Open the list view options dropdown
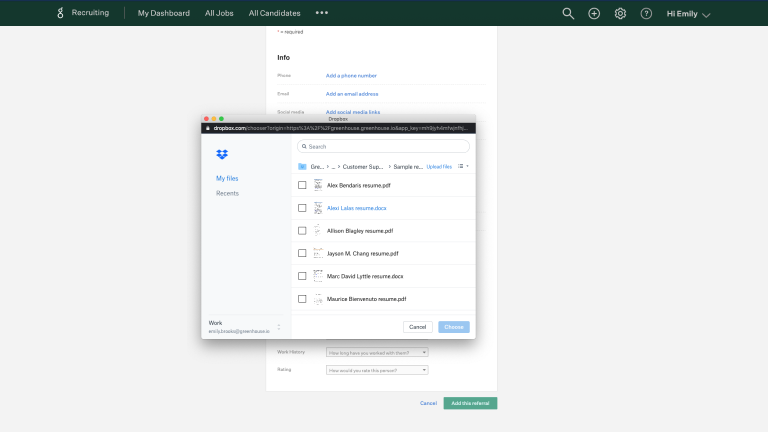The height and width of the screenshot is (432, 768). pos(463,166)
